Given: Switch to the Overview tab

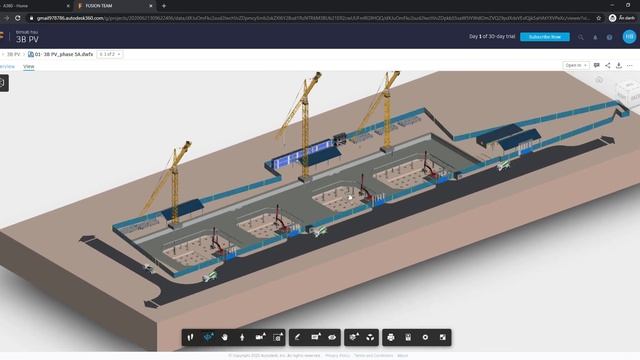Looking at the screenshot, I should coord(7,67).
